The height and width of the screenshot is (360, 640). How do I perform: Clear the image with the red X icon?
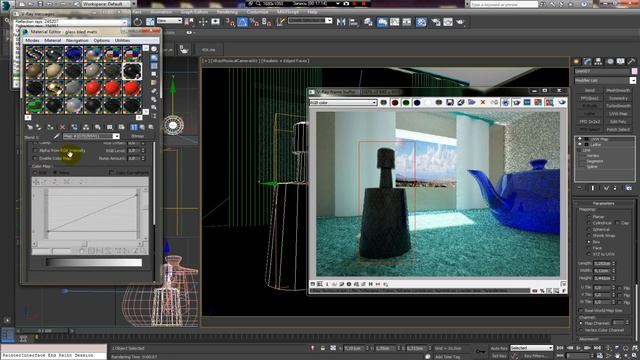(x=483, y=102)
